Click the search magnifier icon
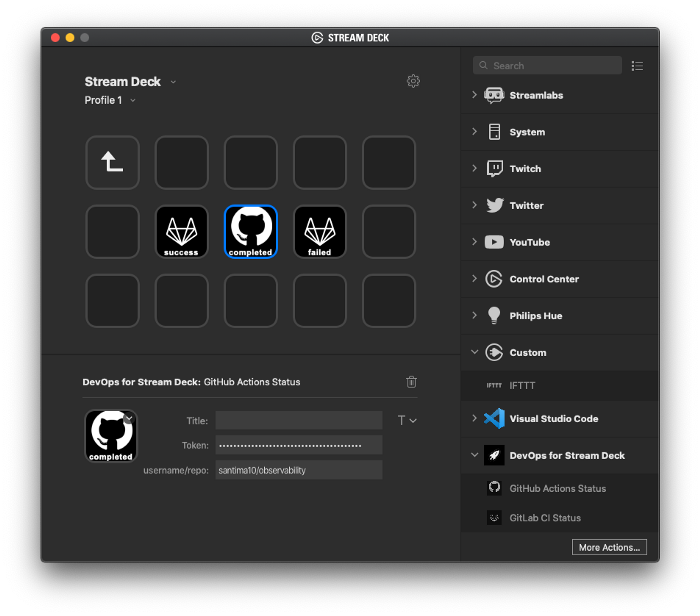Viewport: 700px width, 616px height. 483,66
